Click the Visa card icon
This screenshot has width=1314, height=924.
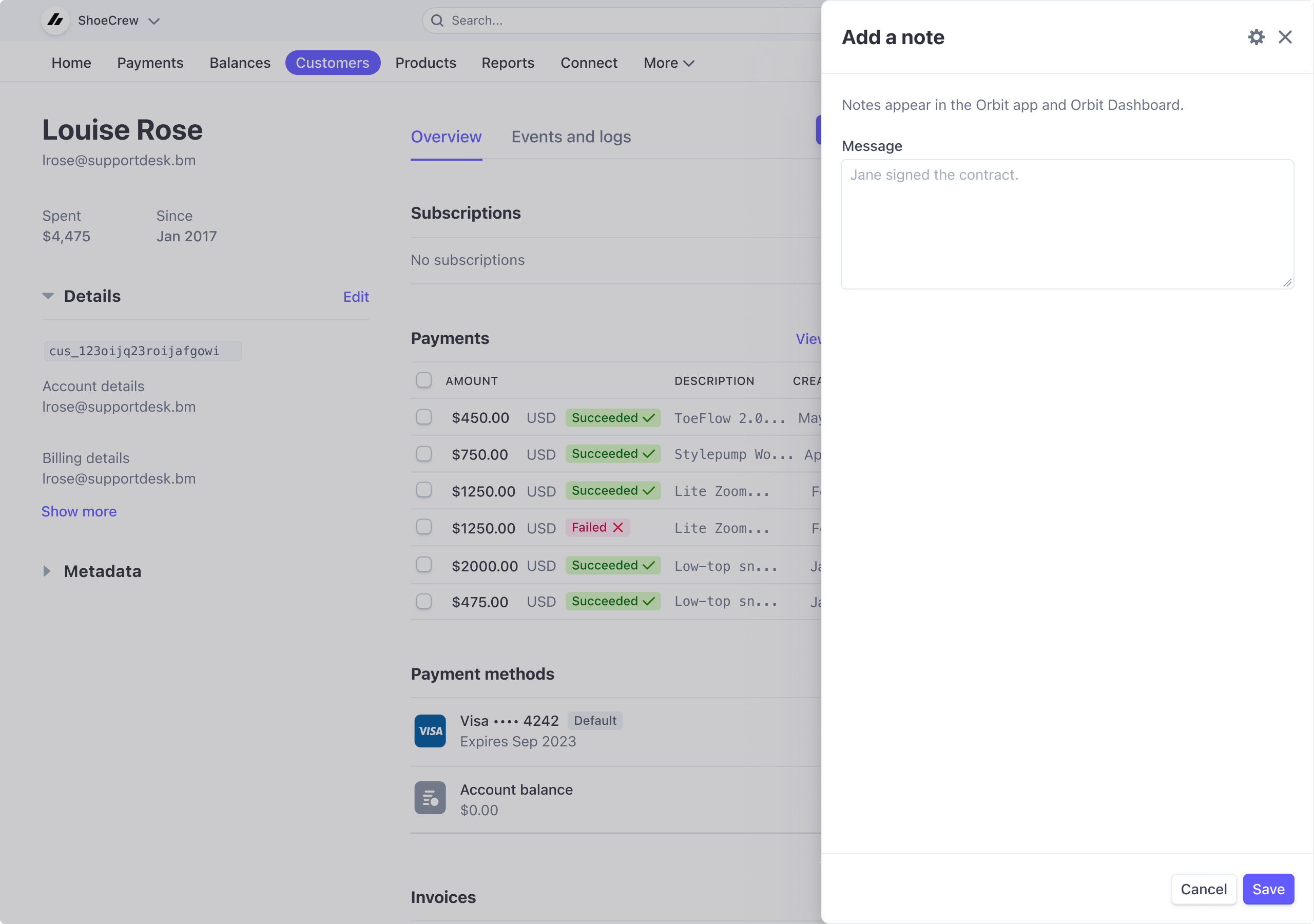coord(430,730)
